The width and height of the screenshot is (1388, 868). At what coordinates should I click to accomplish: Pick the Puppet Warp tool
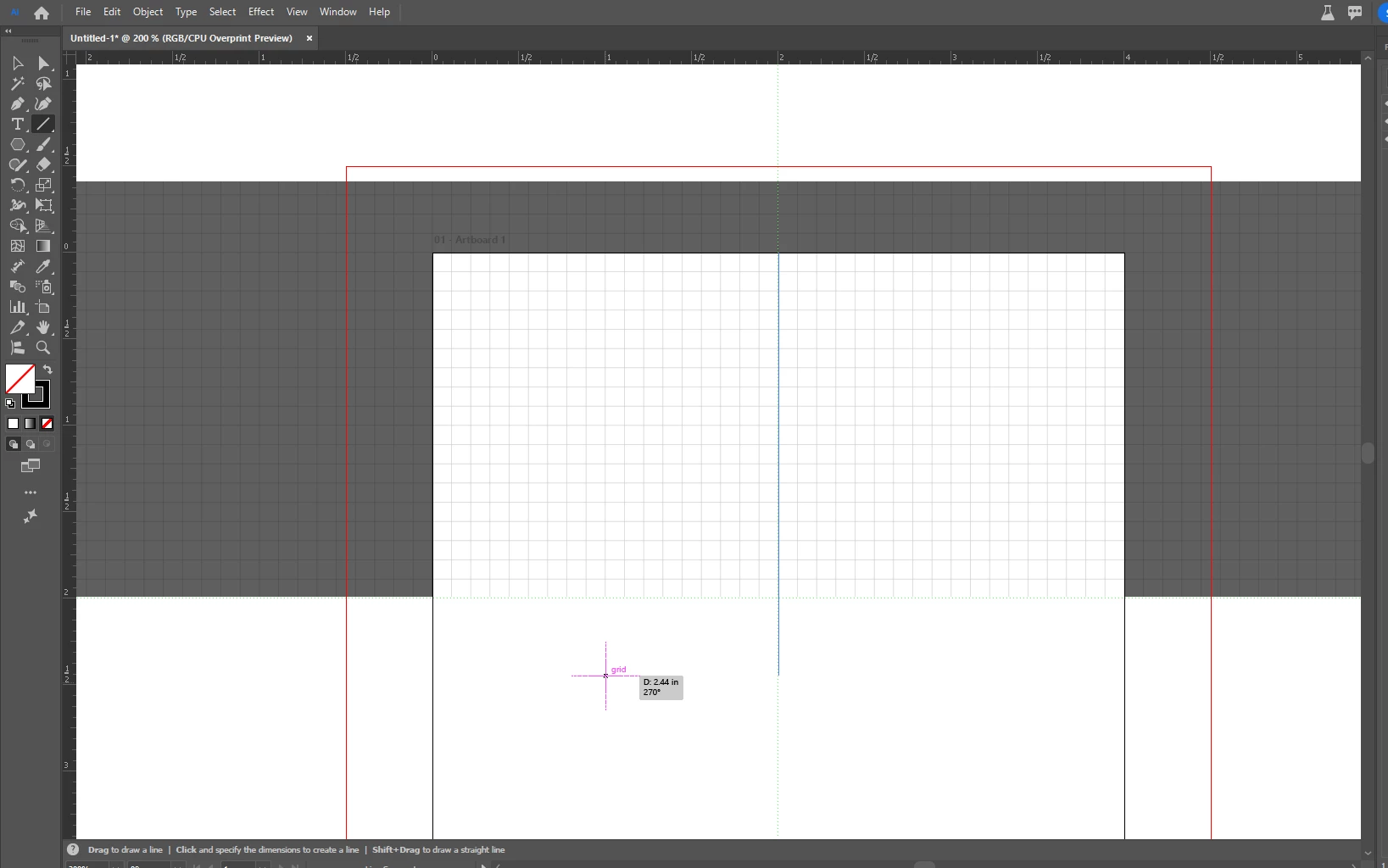(18, 206)
